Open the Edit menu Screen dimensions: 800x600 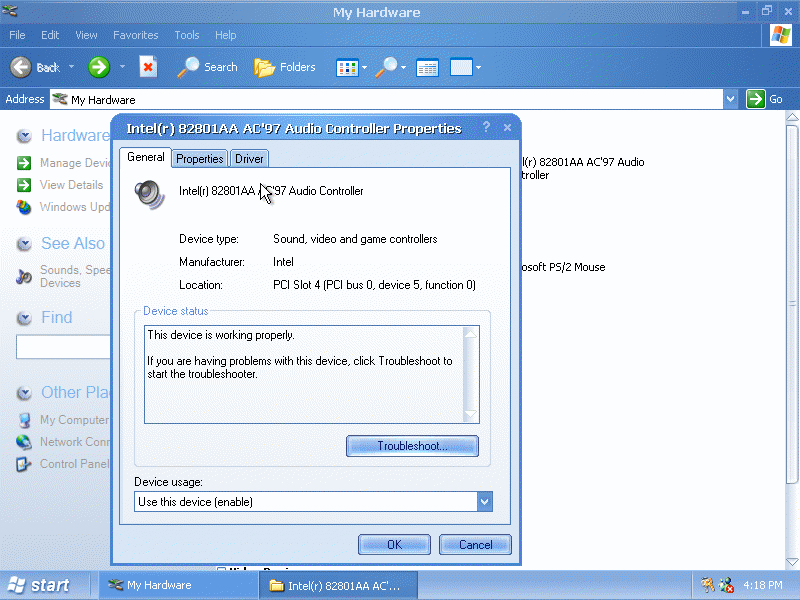50,35
